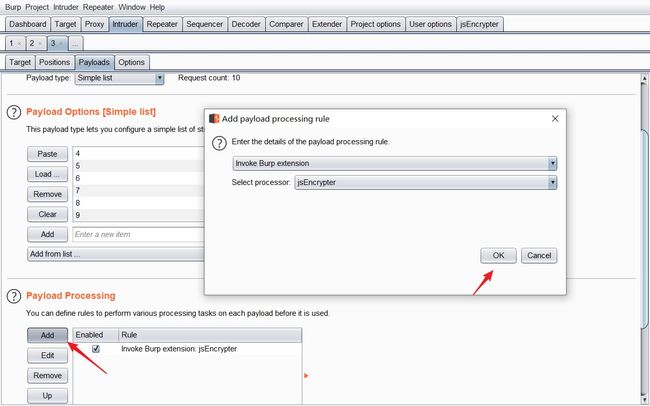Viewport: 650px width, 406px height.
Task: Open the Intruder Target sub-tab
Action: pos(20,62)
